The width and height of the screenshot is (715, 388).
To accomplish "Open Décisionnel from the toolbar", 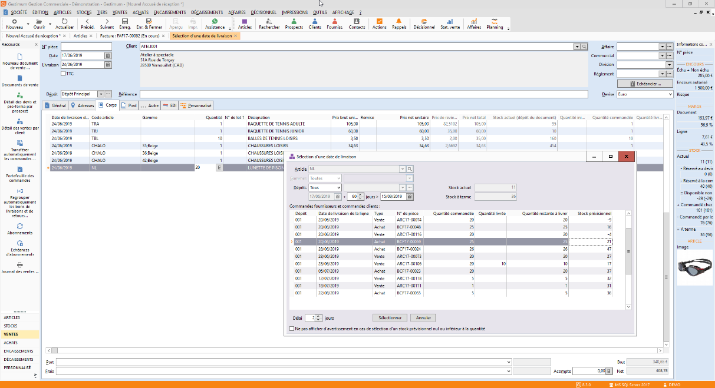I will (x=424, y=24).
